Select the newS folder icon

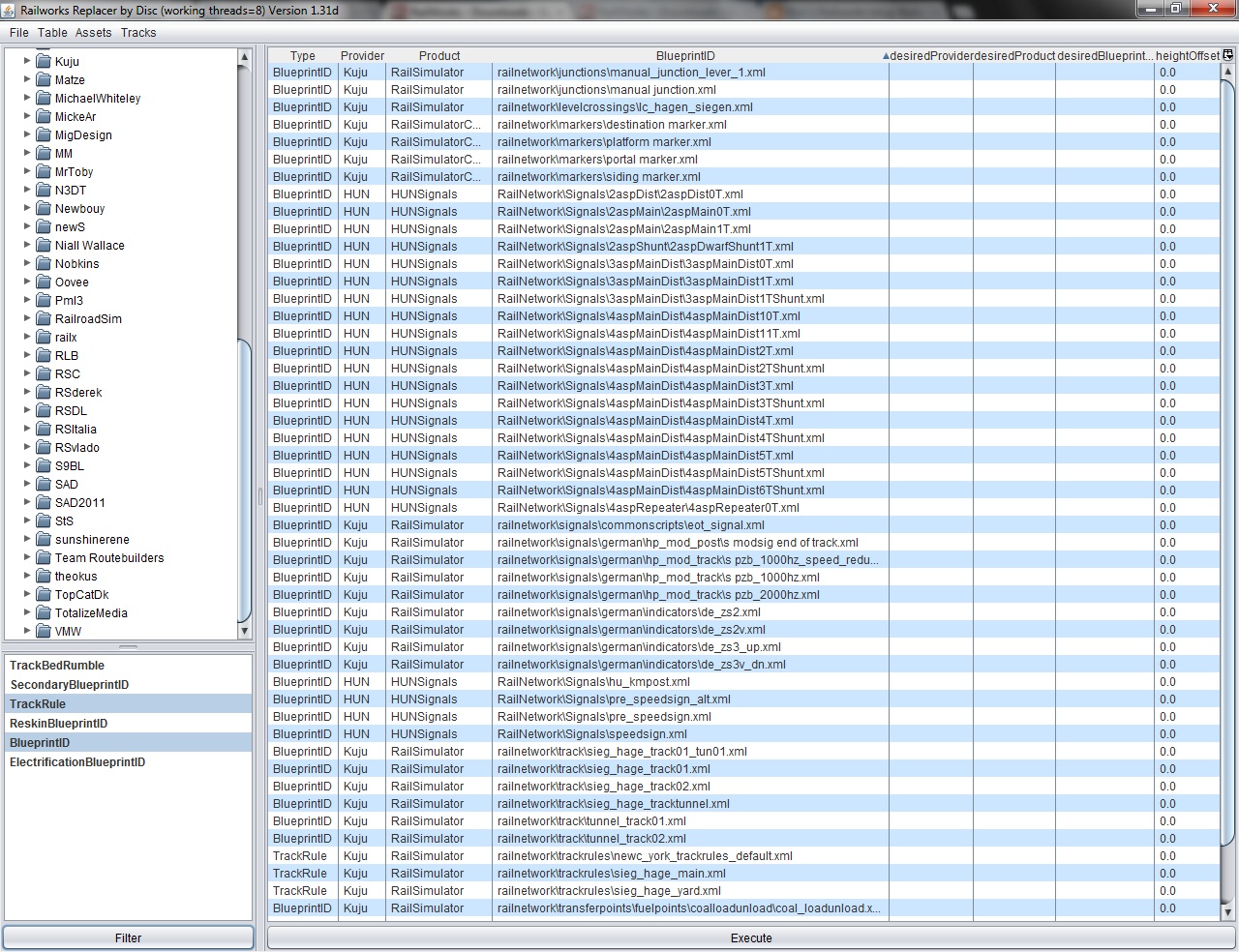pyautogui.click(x=43, y=226)
